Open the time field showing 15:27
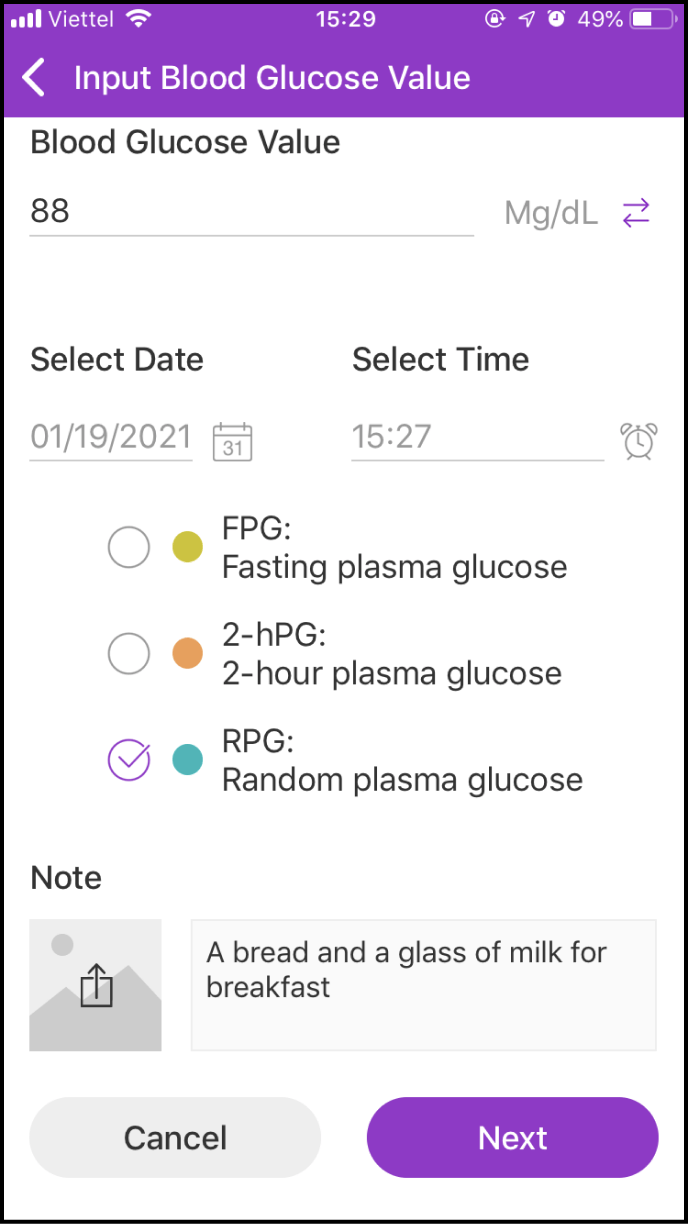Image resolution: width=688 pixels, height=1224 pixels. [x=477, y=437]
